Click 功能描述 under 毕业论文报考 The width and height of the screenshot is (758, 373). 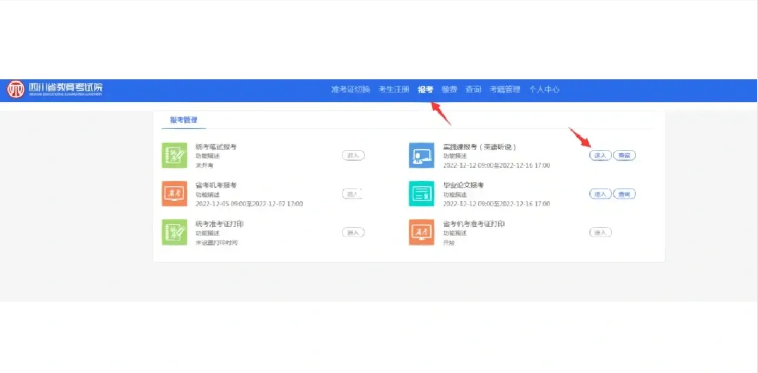(455, 195)
